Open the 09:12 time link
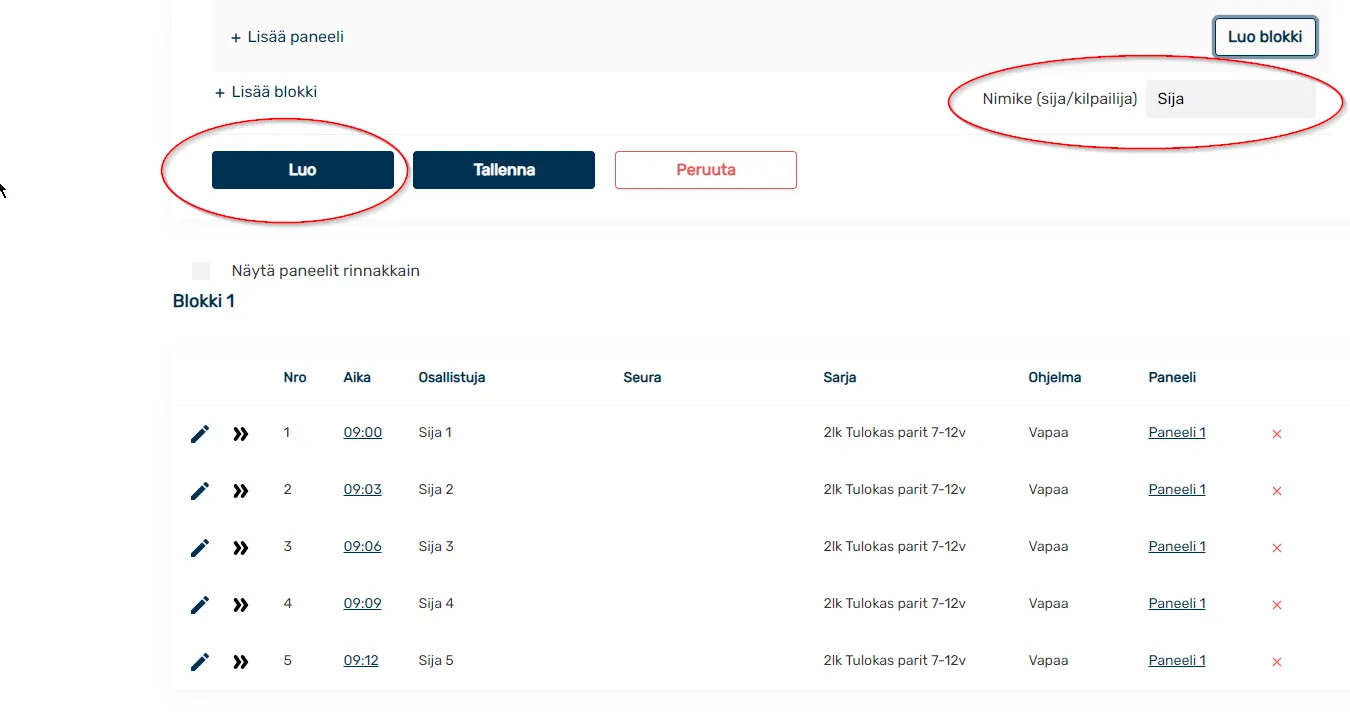1350x713 pixels. coord(361,661)
